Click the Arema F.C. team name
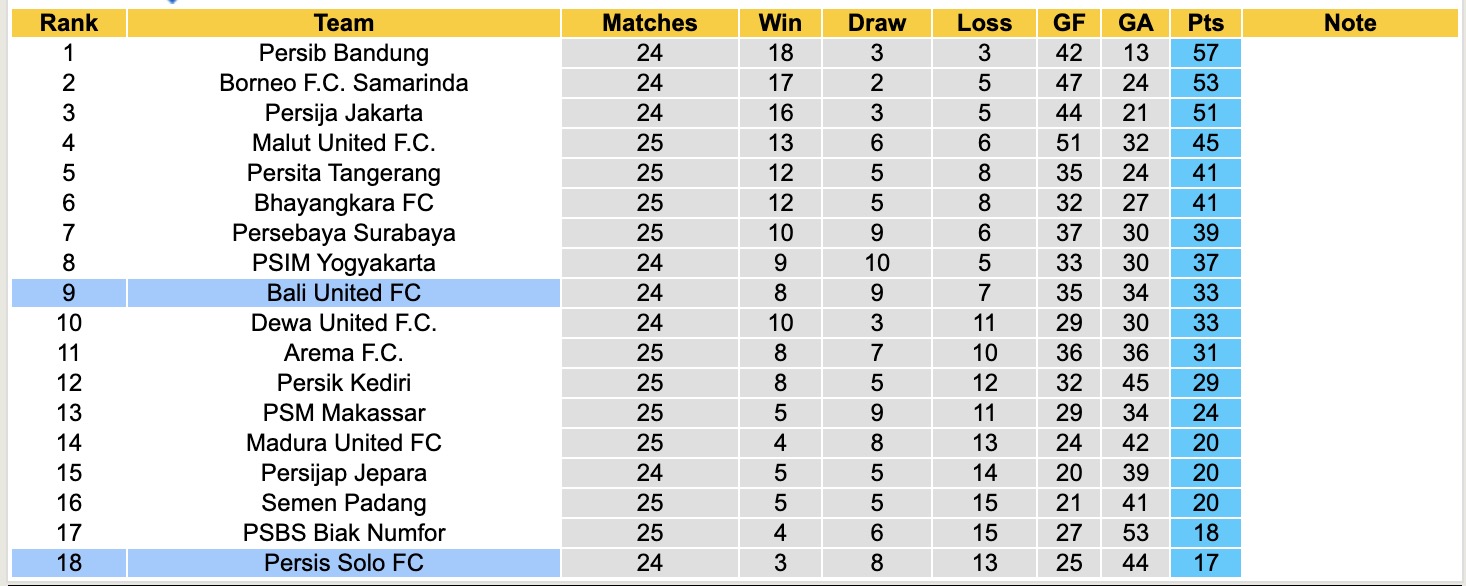 pos(343,353)
